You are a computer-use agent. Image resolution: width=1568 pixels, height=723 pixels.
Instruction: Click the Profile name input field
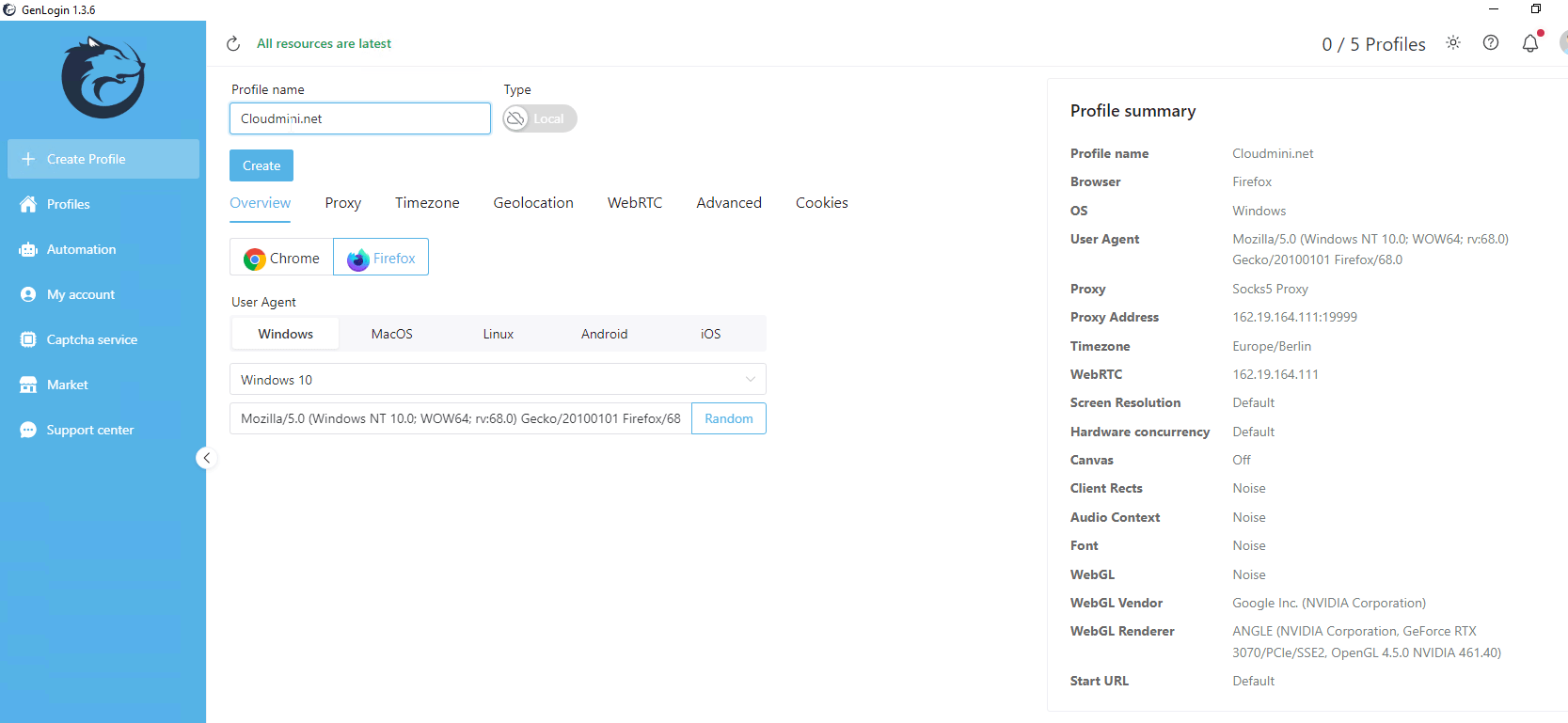tap(360, 118)
